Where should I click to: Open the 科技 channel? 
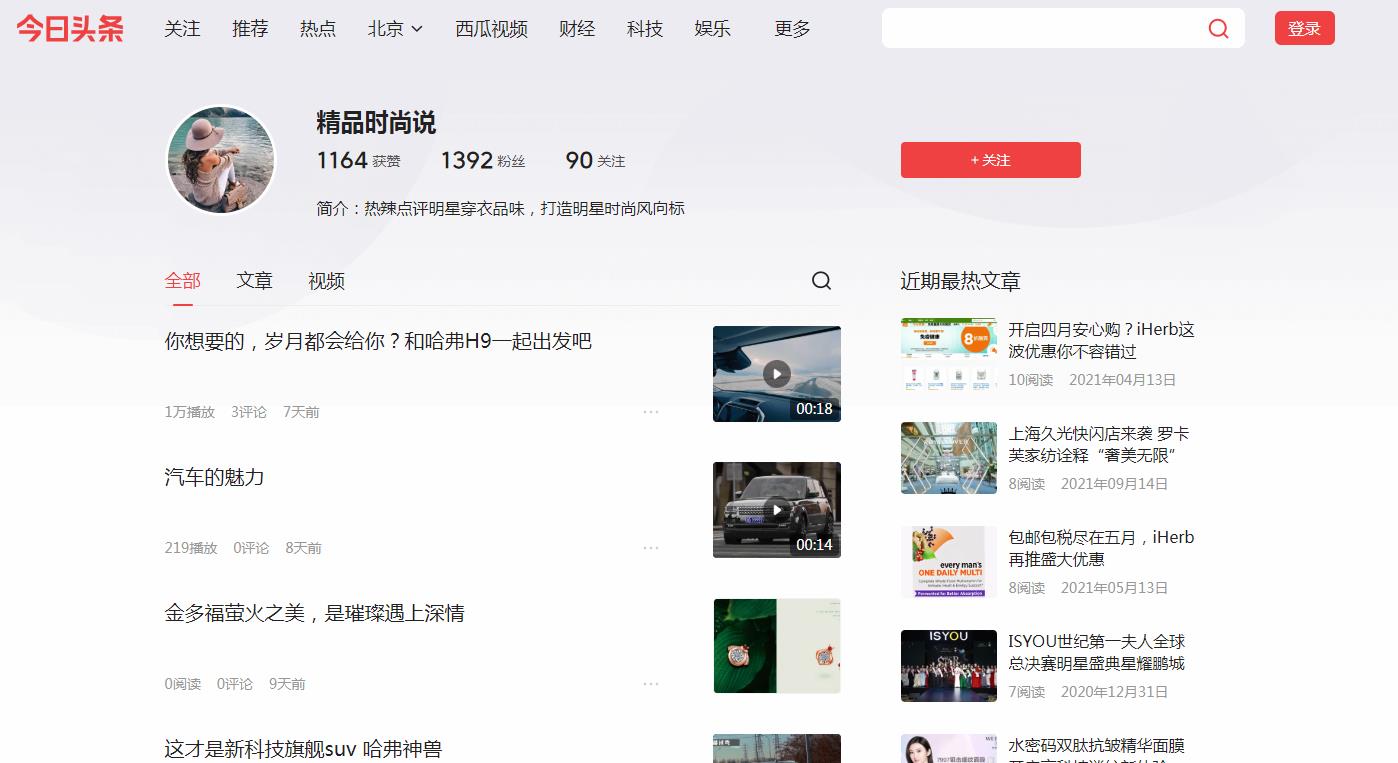645,29
